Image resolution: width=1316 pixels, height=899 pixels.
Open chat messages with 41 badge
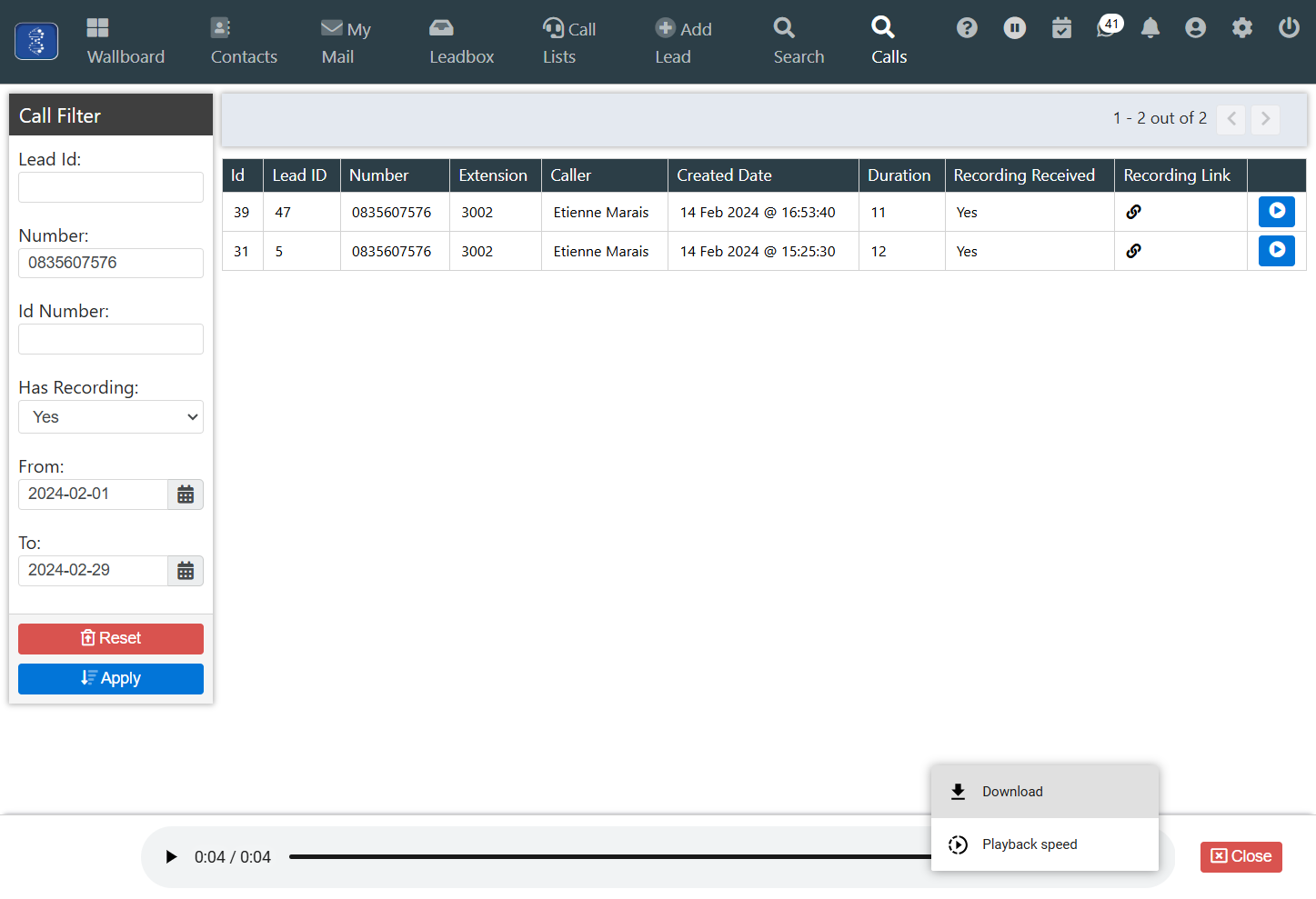1109,26
